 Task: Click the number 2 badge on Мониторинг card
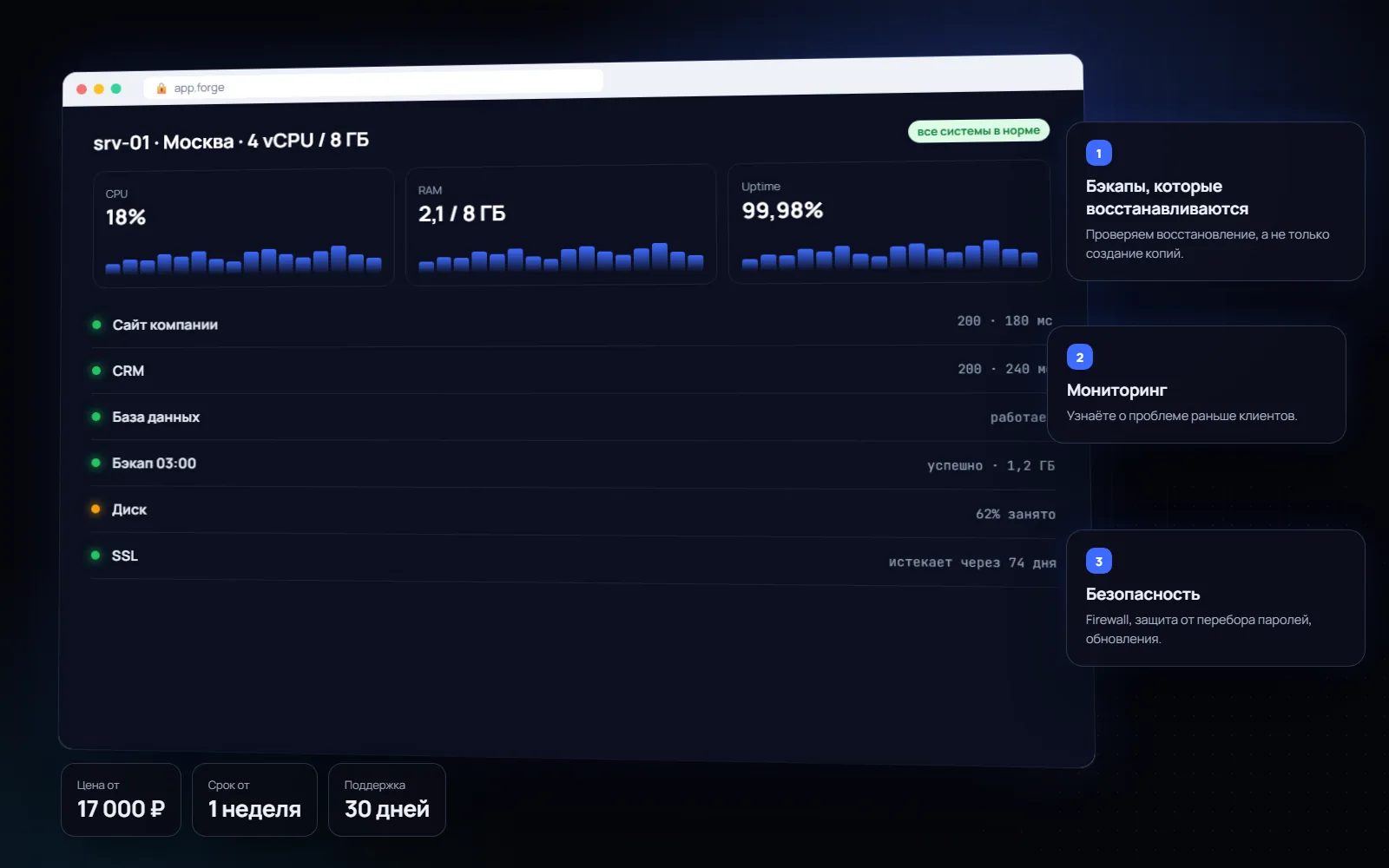click(1080, 358)
